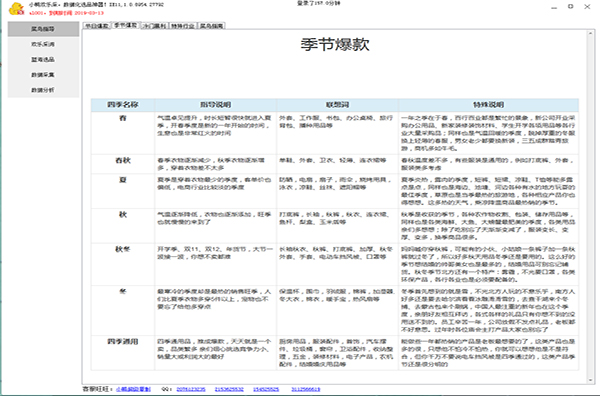Click the yellow duck application logo

click(16, 8)
